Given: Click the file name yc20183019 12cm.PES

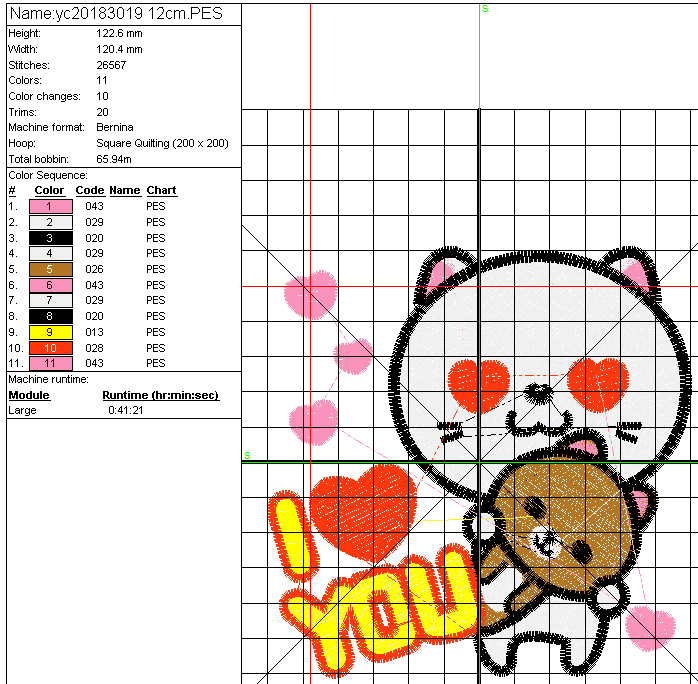Looking at the screenshot, I should tap(138, 13).
